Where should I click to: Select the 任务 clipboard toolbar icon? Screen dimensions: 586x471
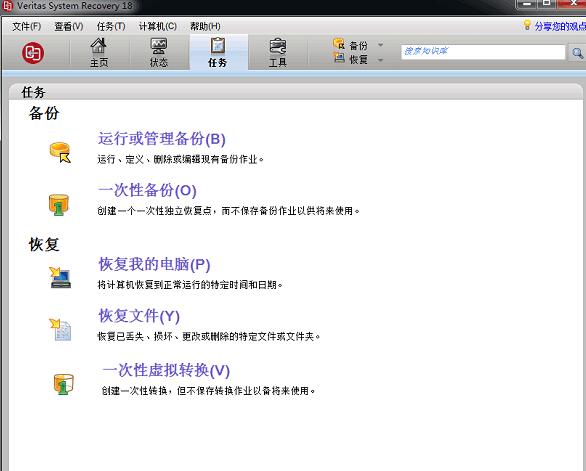tap(218, 46)
